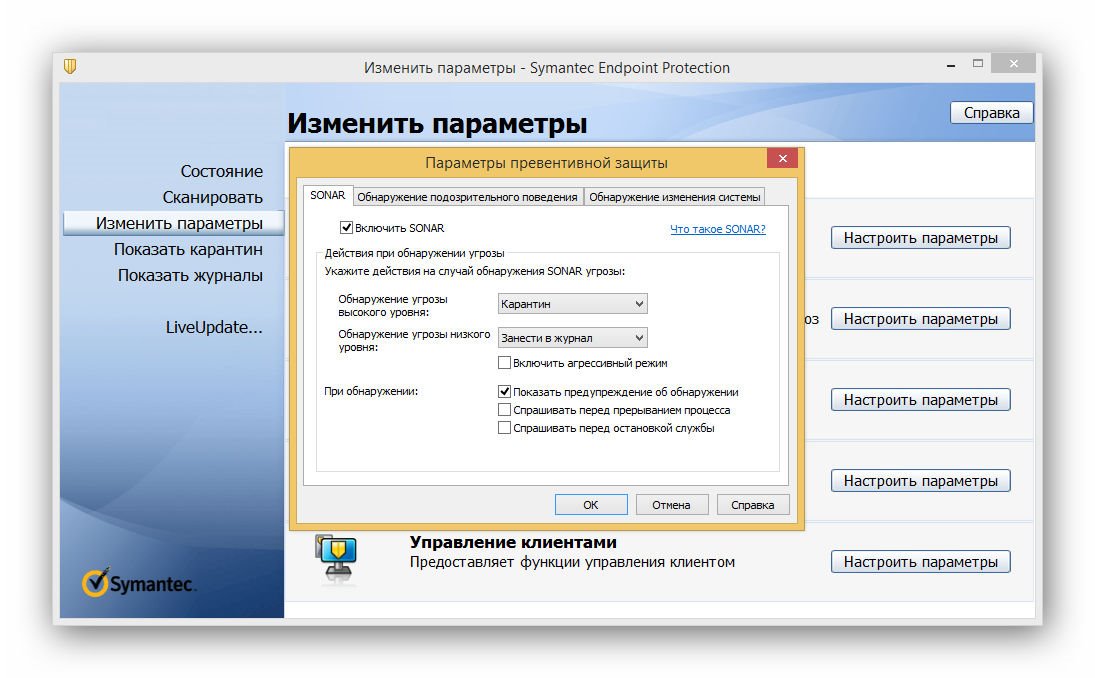This screenshot has height=678, width=1095.
Task: Toggle the Включить SONAR checkbox
Action: point(347,228)
